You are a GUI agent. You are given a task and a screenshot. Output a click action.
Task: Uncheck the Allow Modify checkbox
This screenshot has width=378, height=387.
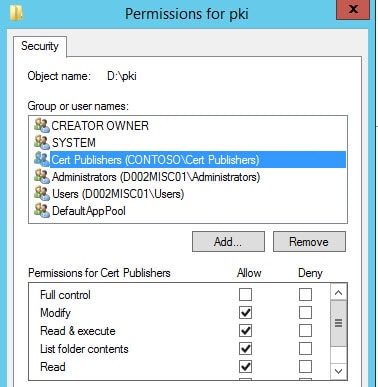(245, 313)
